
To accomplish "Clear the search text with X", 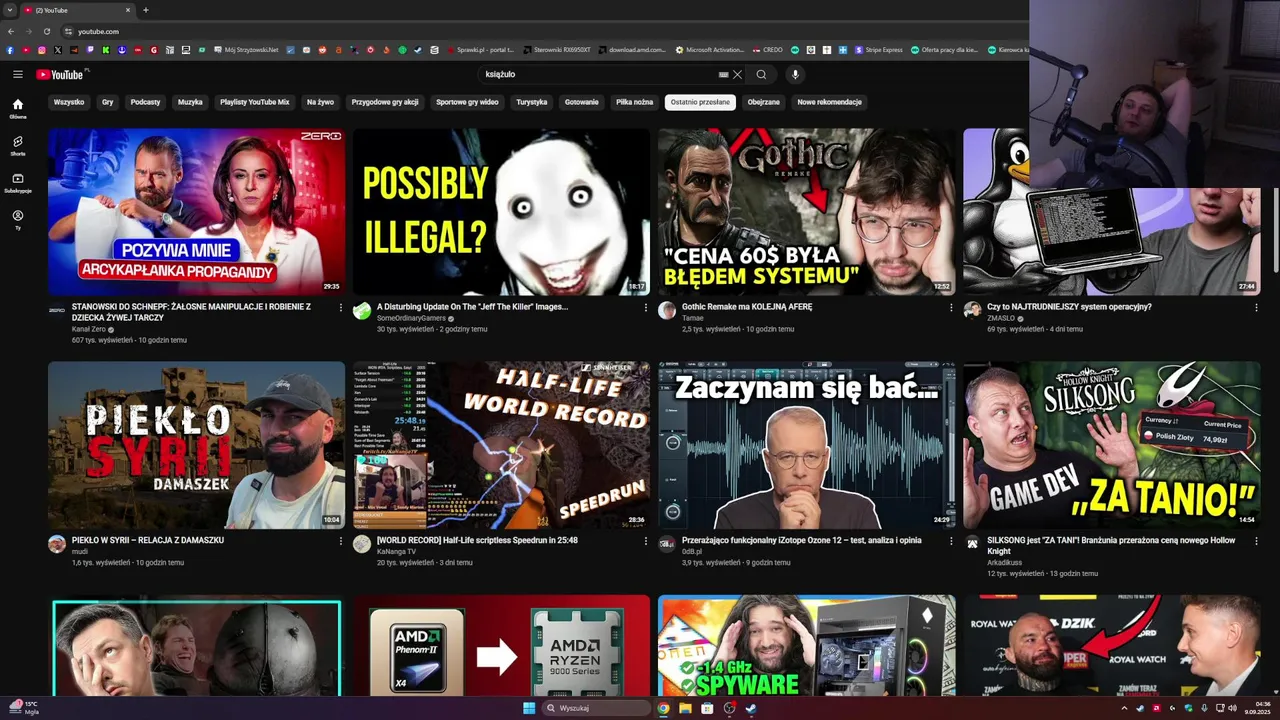I will pos(737,74).
